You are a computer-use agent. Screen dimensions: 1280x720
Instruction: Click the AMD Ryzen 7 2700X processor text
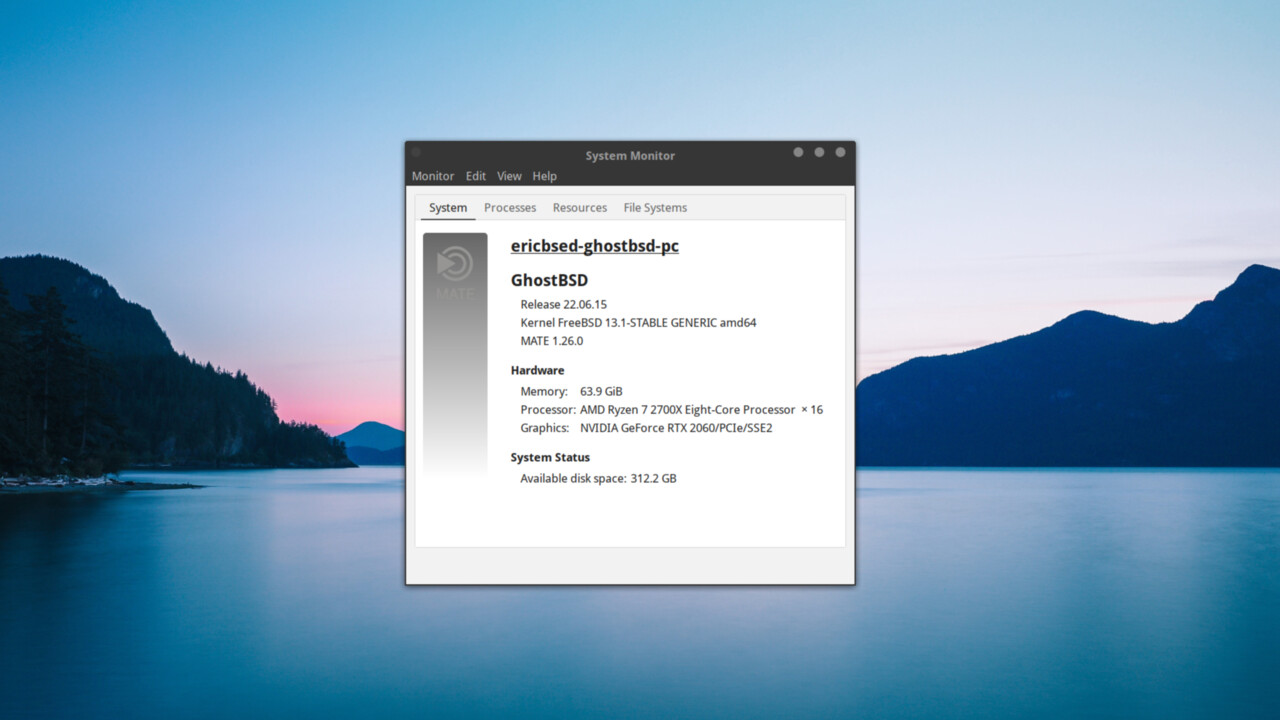(x=702, y=409)
